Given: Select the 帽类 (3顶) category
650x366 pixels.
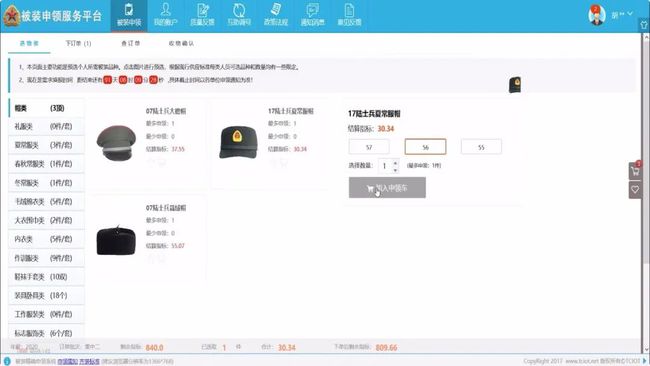Looking at the screenshot, I should (x=46, y=108).
